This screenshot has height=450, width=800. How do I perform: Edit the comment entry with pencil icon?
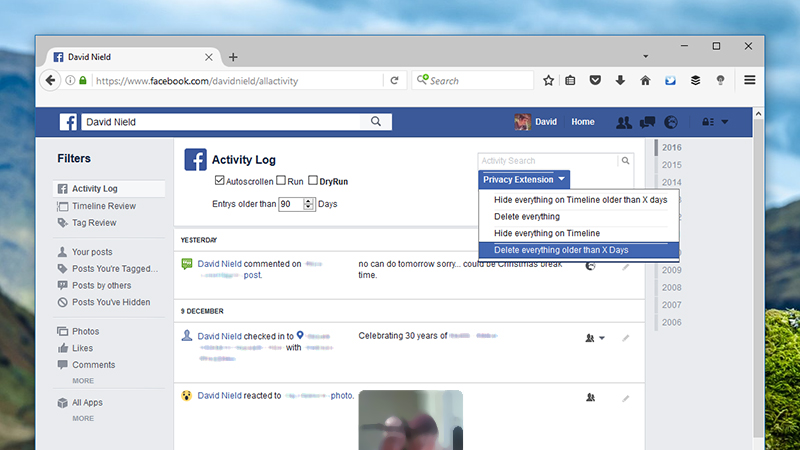coord(626,267)
